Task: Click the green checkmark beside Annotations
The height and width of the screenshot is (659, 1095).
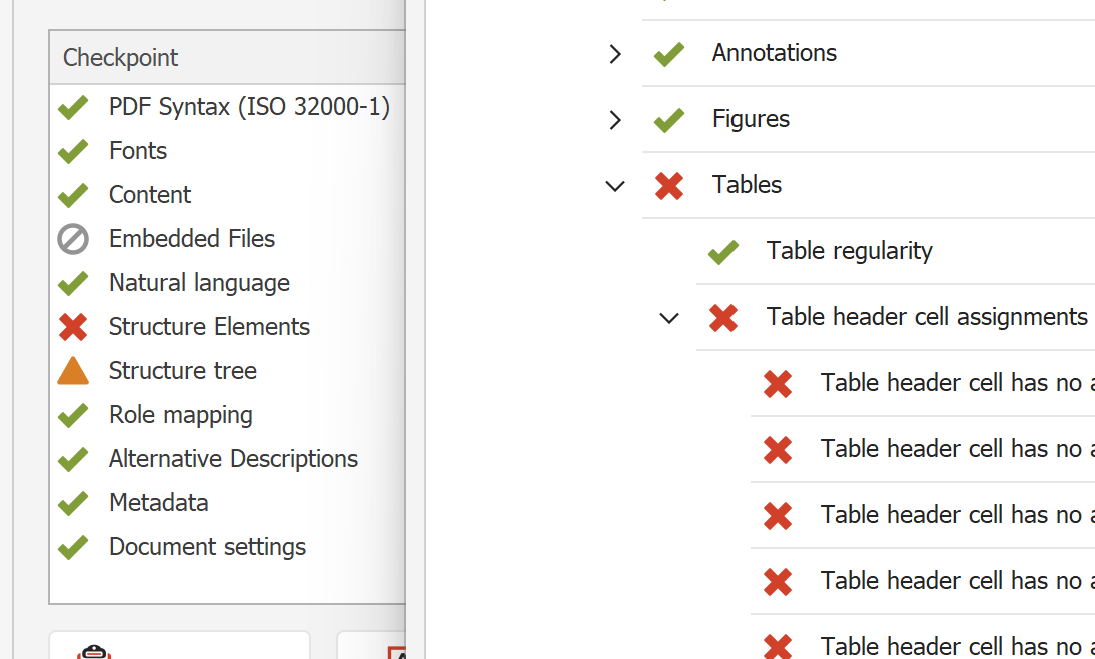Action: click(x=669, y=53)
